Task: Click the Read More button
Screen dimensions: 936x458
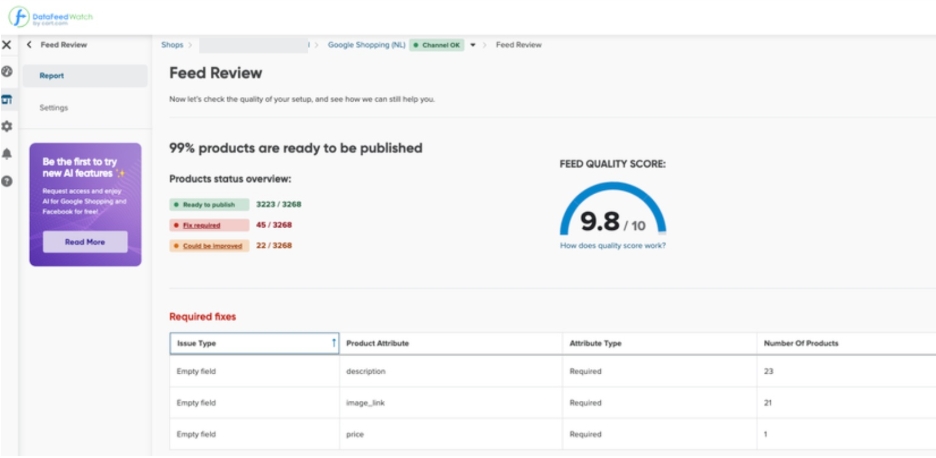Action: point(85,242)
